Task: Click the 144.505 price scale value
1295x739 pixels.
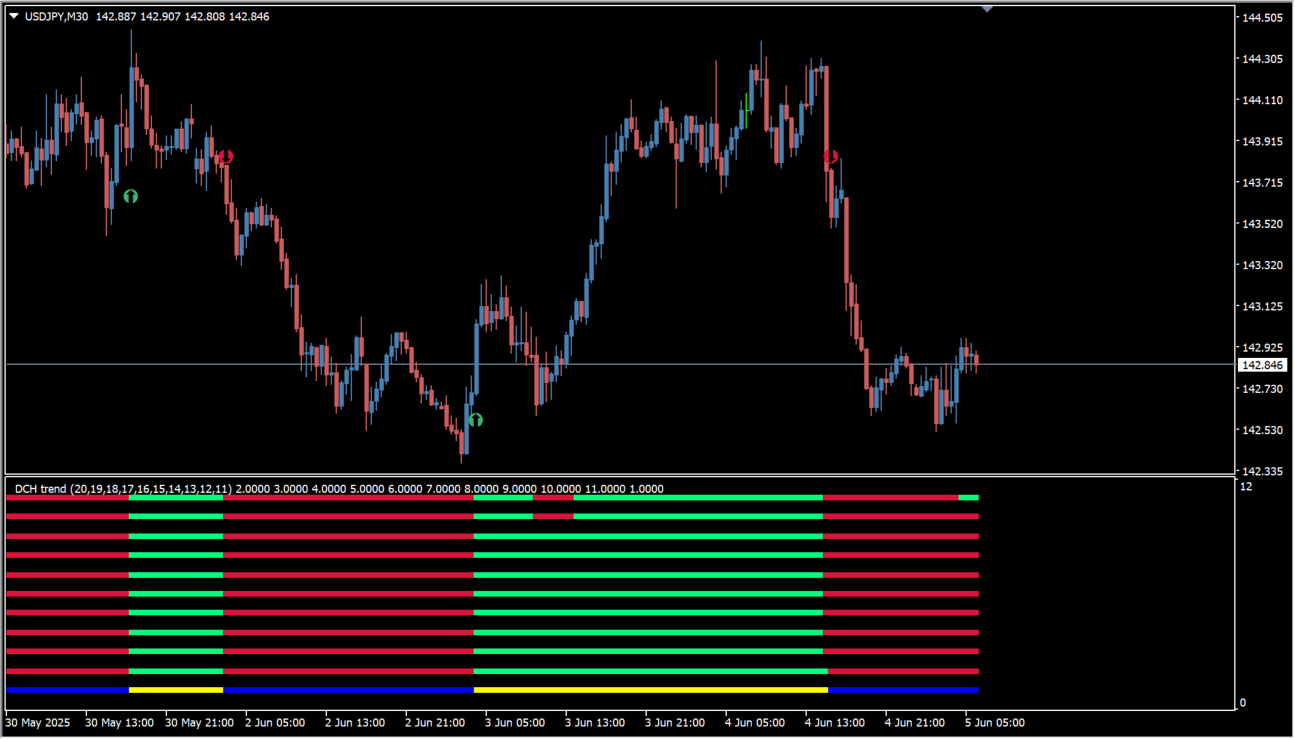Action: tap(1262, 18)
